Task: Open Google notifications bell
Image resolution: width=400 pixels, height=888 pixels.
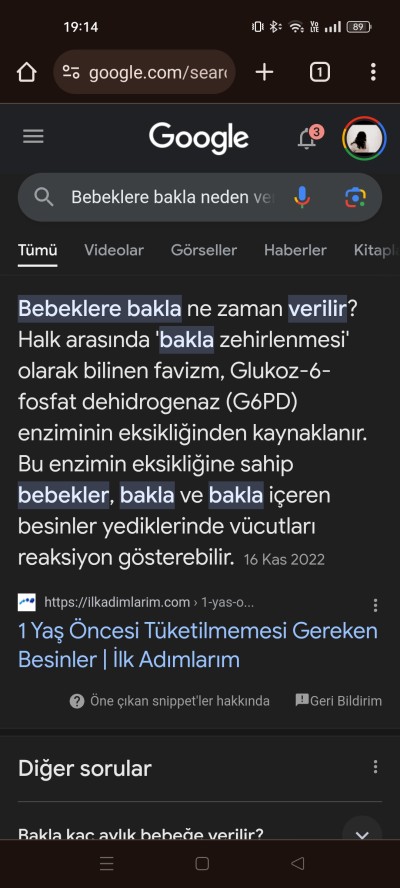Action: 308,138
